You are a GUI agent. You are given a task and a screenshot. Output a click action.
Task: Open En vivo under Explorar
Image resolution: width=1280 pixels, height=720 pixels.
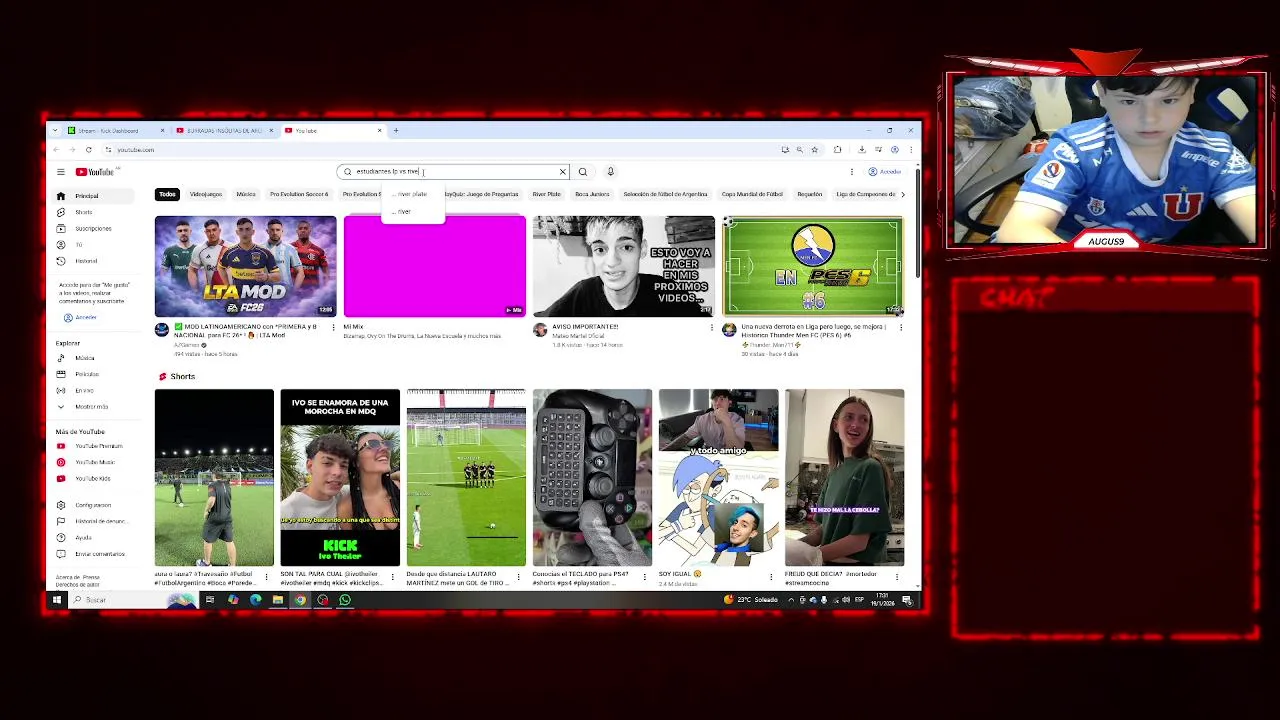click(86, 390)
